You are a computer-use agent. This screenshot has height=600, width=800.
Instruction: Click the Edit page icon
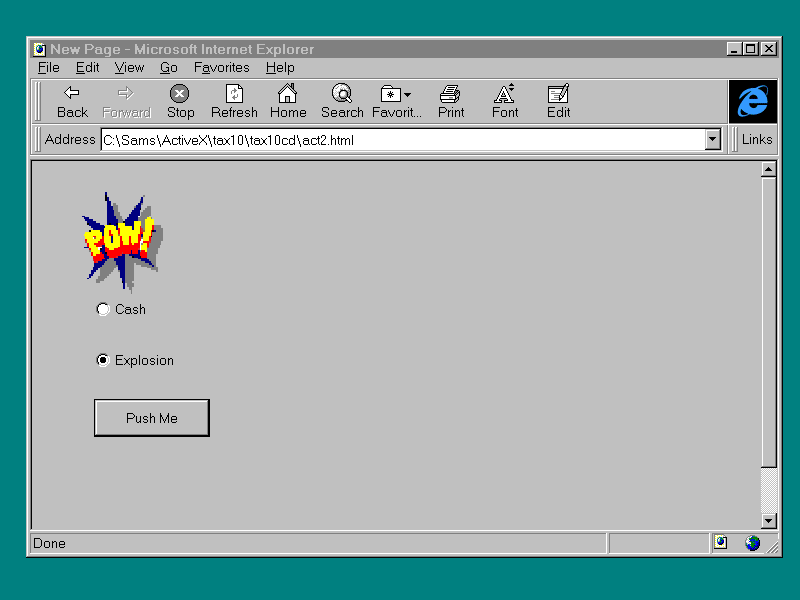[x=558, y=94]
